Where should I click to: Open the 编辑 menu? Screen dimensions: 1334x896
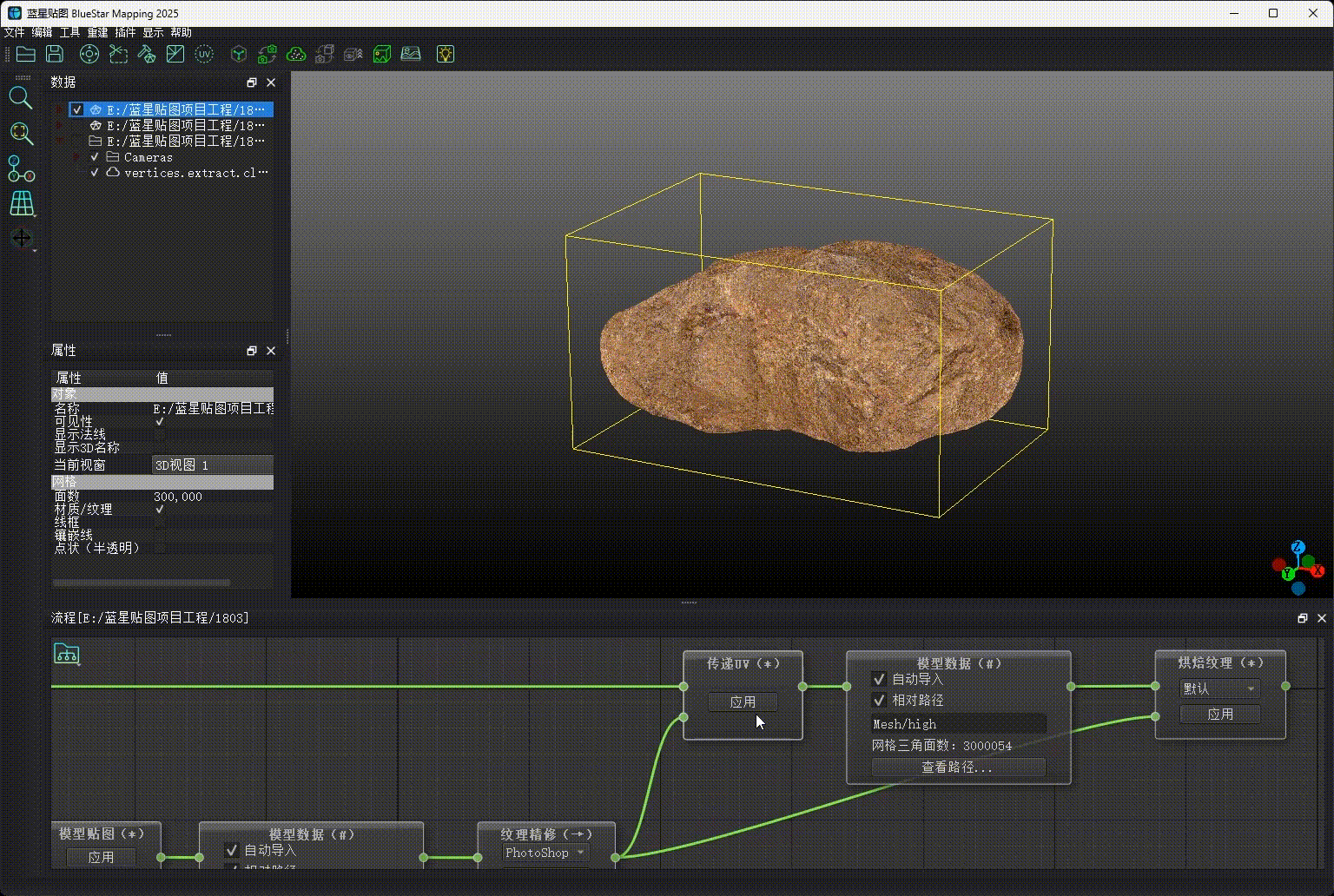(x=43, y=32)
